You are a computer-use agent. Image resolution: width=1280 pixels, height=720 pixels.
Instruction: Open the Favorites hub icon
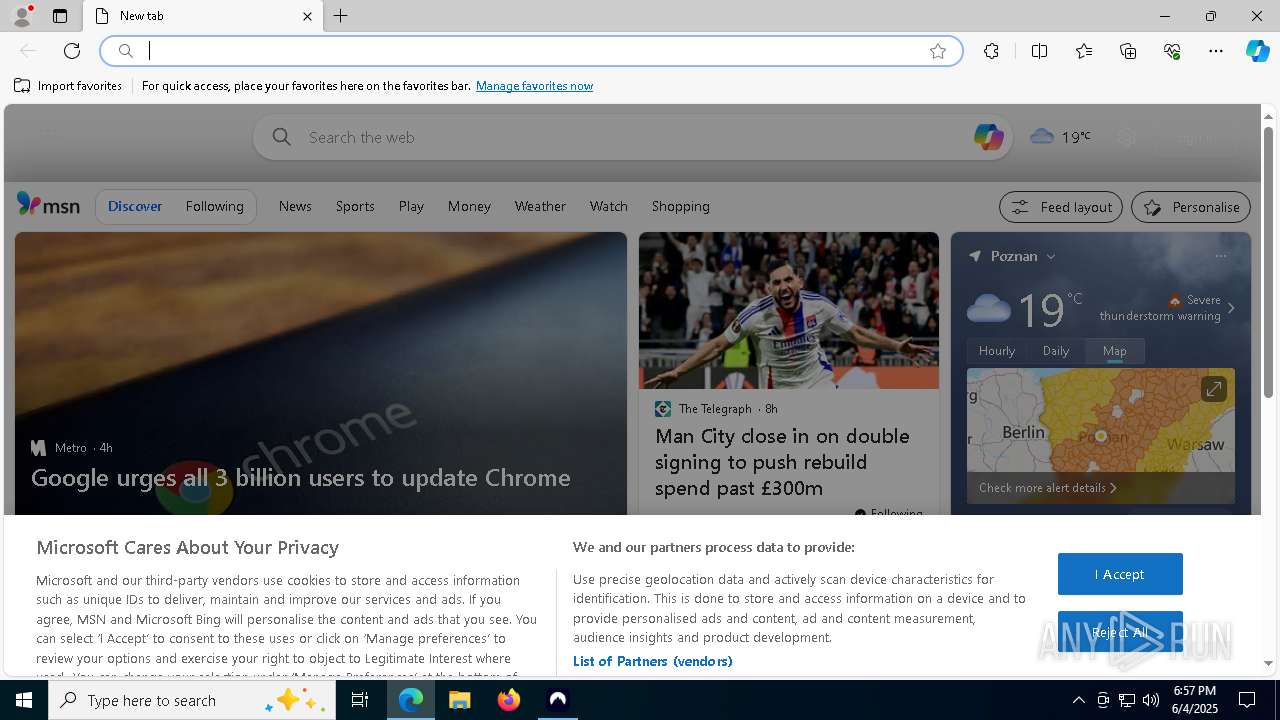point(1084,51)
